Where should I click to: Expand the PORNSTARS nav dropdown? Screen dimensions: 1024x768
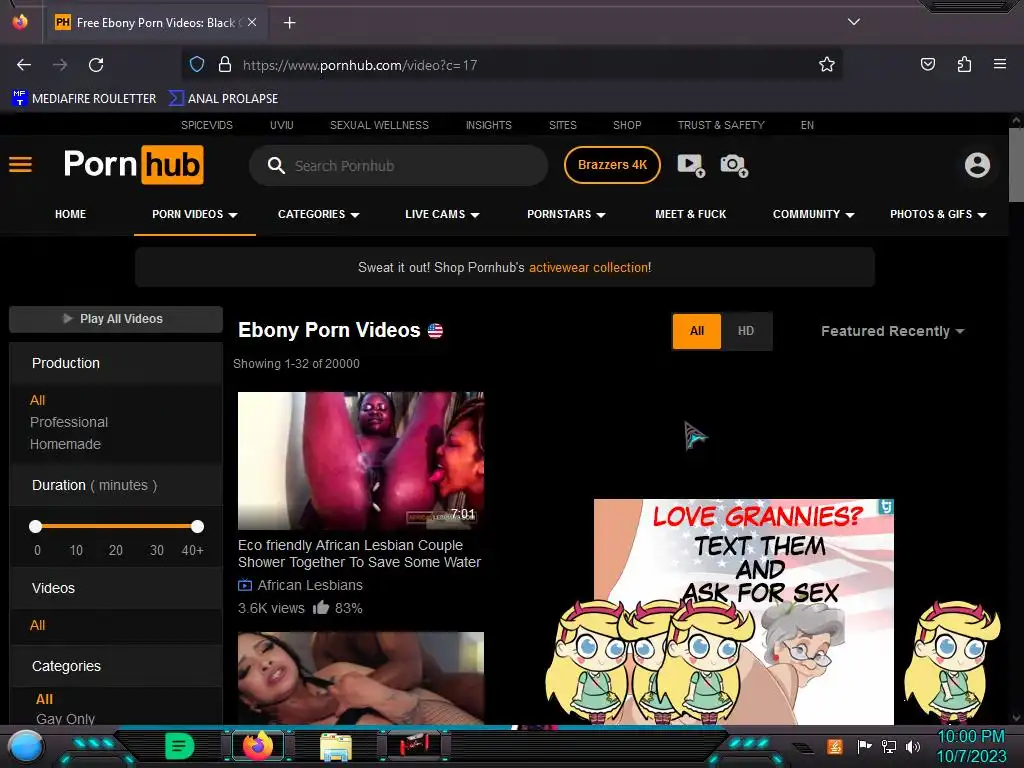[x=566, y=214]
